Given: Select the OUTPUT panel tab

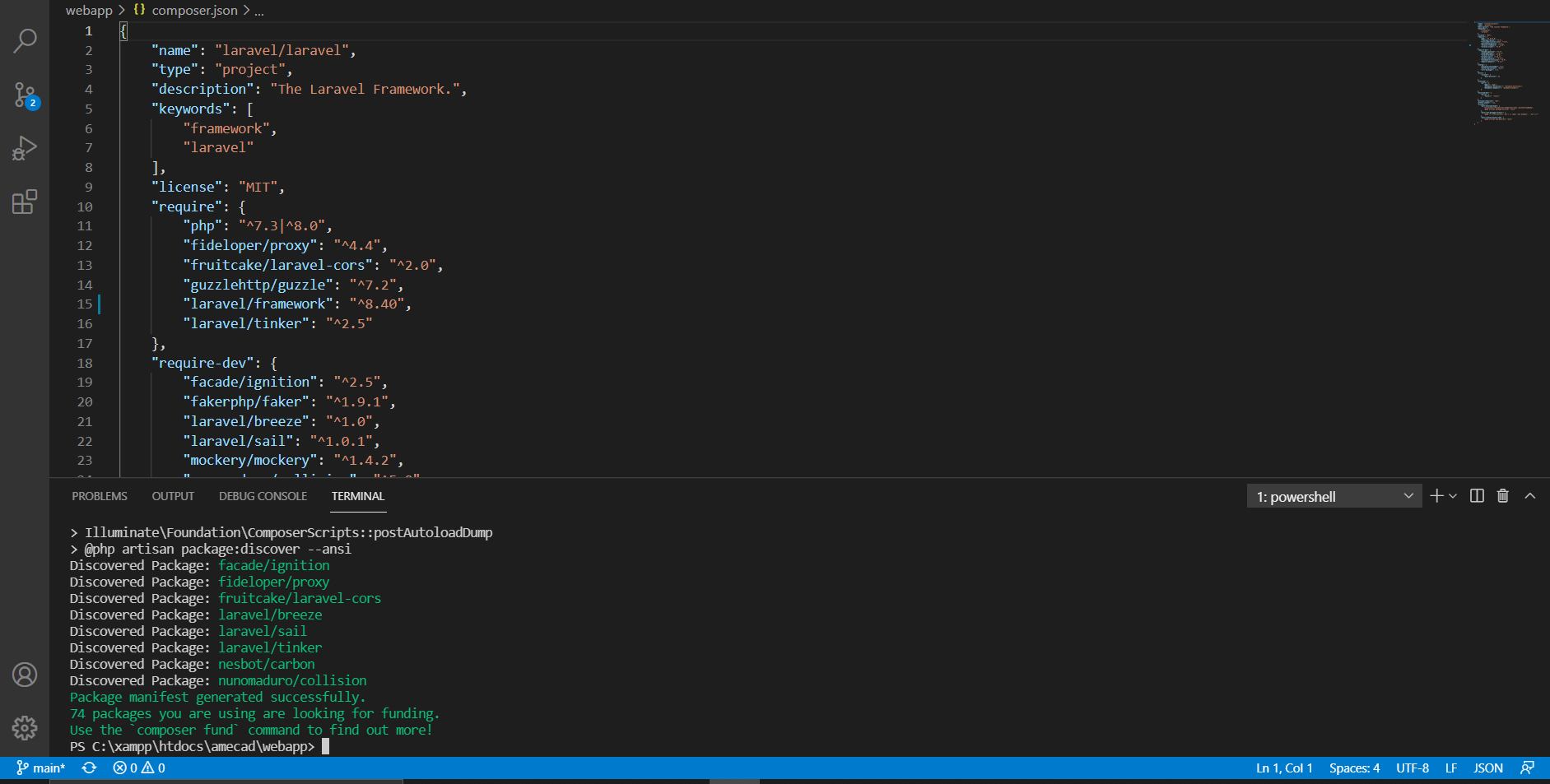Looking at the screenshot, I should tap(173, 496).
